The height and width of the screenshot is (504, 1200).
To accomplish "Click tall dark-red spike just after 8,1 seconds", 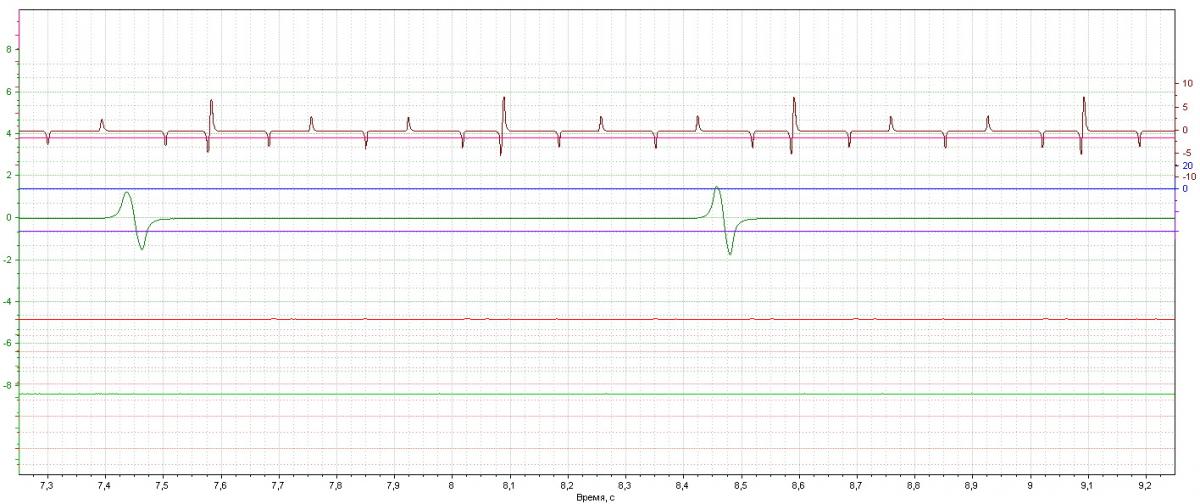I will (x=504, y=115).
